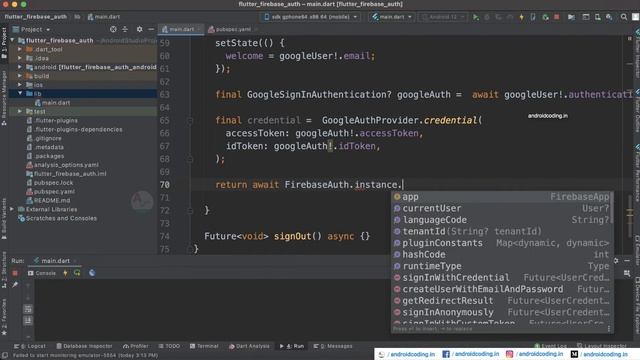Select README.md in project tree
The height and width of the screenshot is (360, 640).
(48, 200)
